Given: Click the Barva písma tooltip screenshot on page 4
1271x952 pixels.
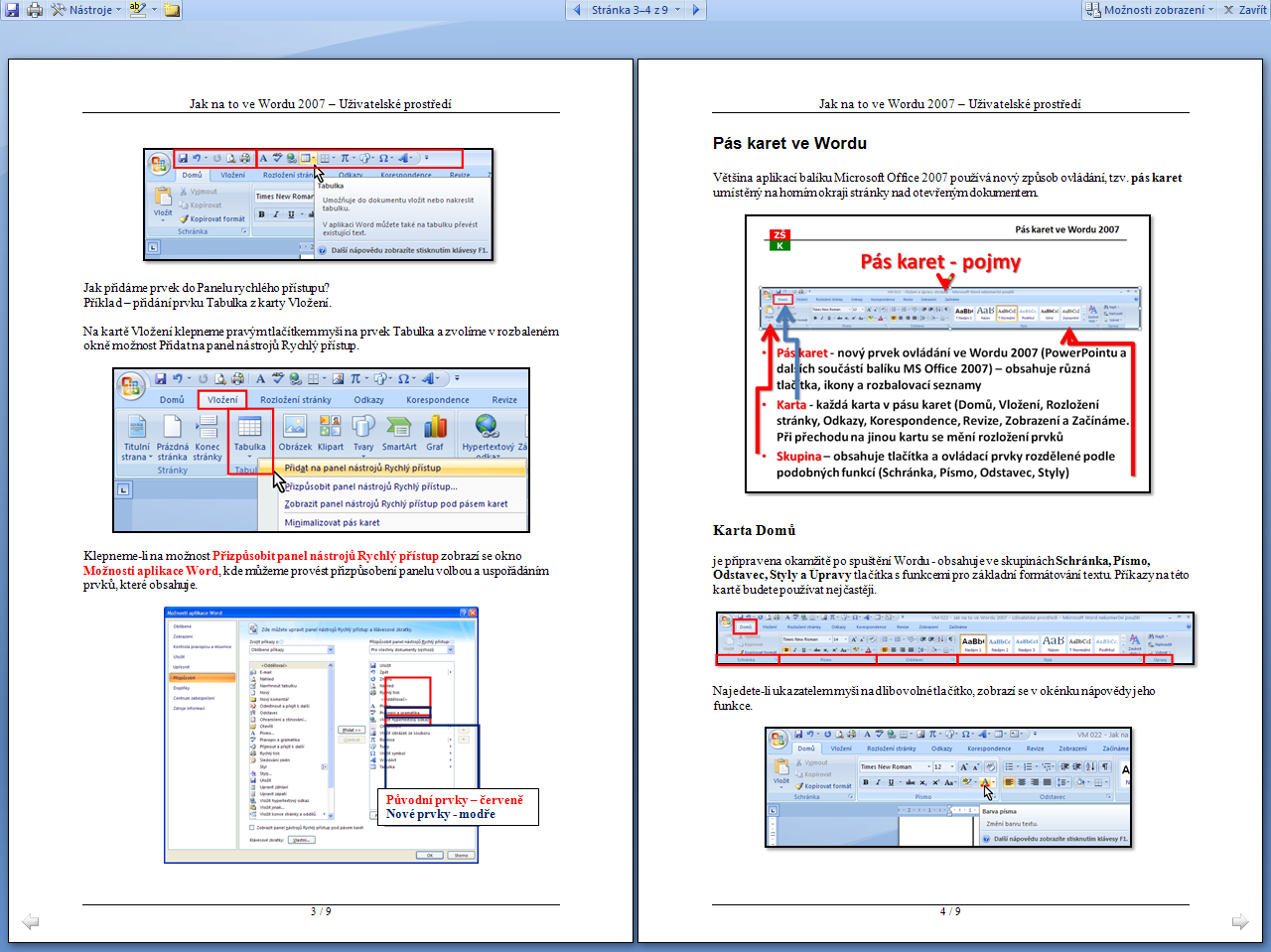Looking at the screenshot, I should coord(948,787).
